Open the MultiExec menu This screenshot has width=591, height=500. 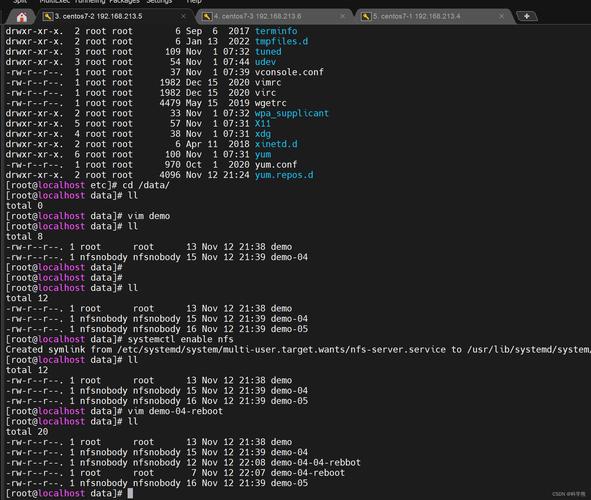tap(55, 2)
